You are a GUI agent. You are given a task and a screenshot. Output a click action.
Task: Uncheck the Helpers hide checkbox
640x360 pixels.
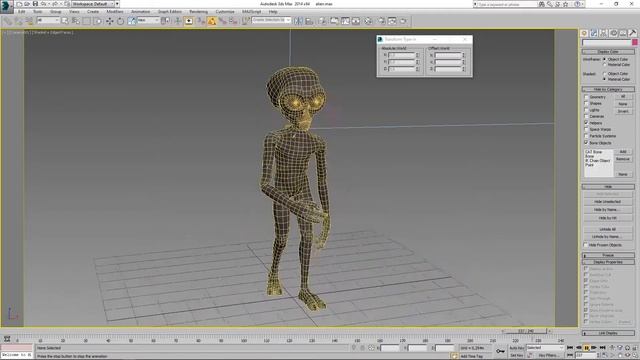click(x=587, y=123)
